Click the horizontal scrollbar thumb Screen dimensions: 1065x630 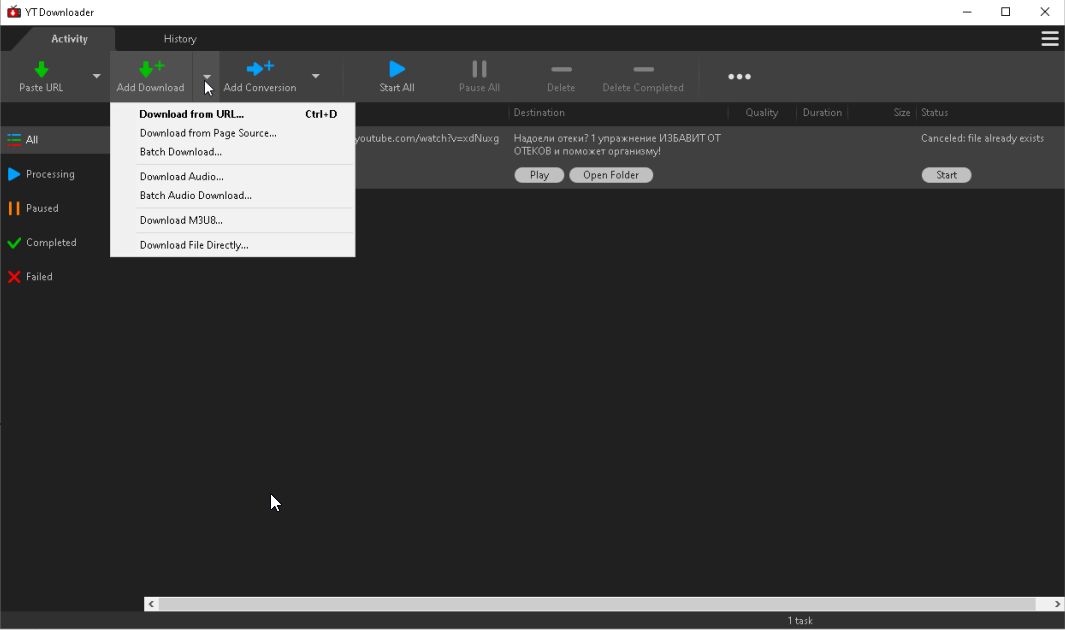597,604
